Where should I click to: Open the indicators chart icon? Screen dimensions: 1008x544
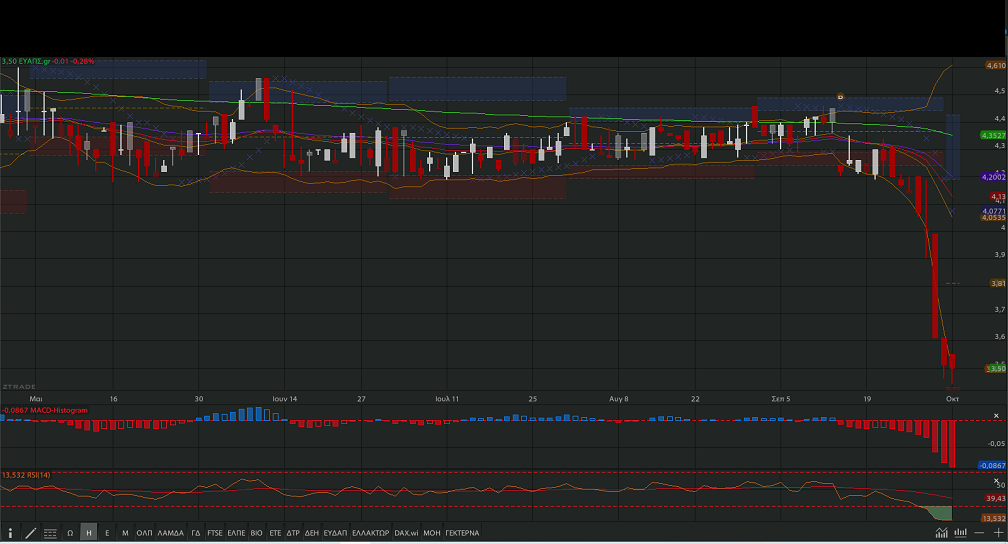[x=942, y=532]
